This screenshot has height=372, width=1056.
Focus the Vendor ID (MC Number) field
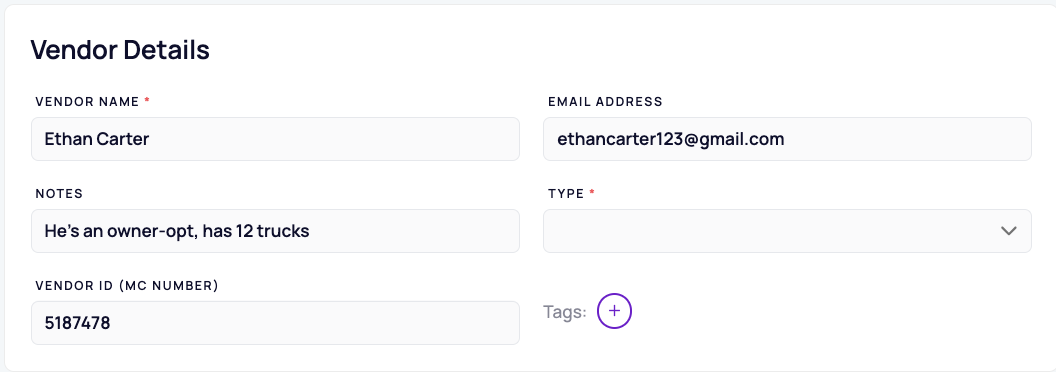point(275,323)
